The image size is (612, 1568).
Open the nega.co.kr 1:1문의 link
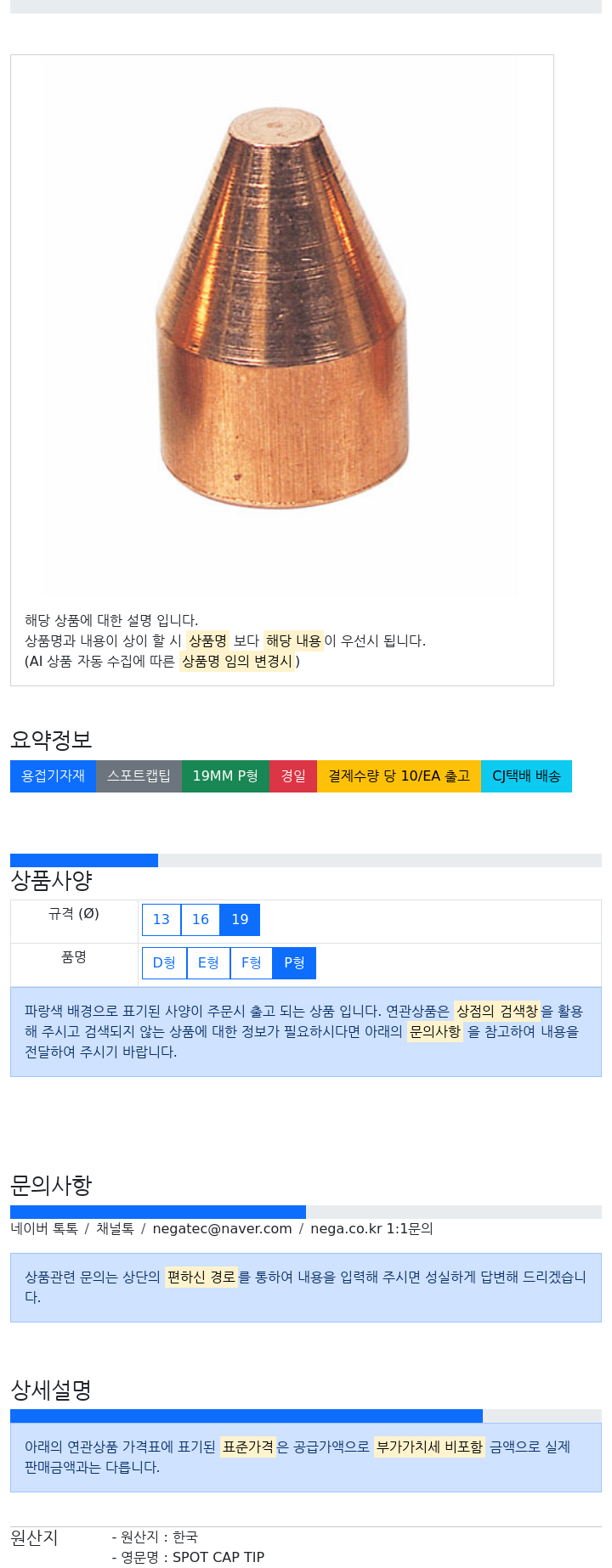[x=371, y=1228]
